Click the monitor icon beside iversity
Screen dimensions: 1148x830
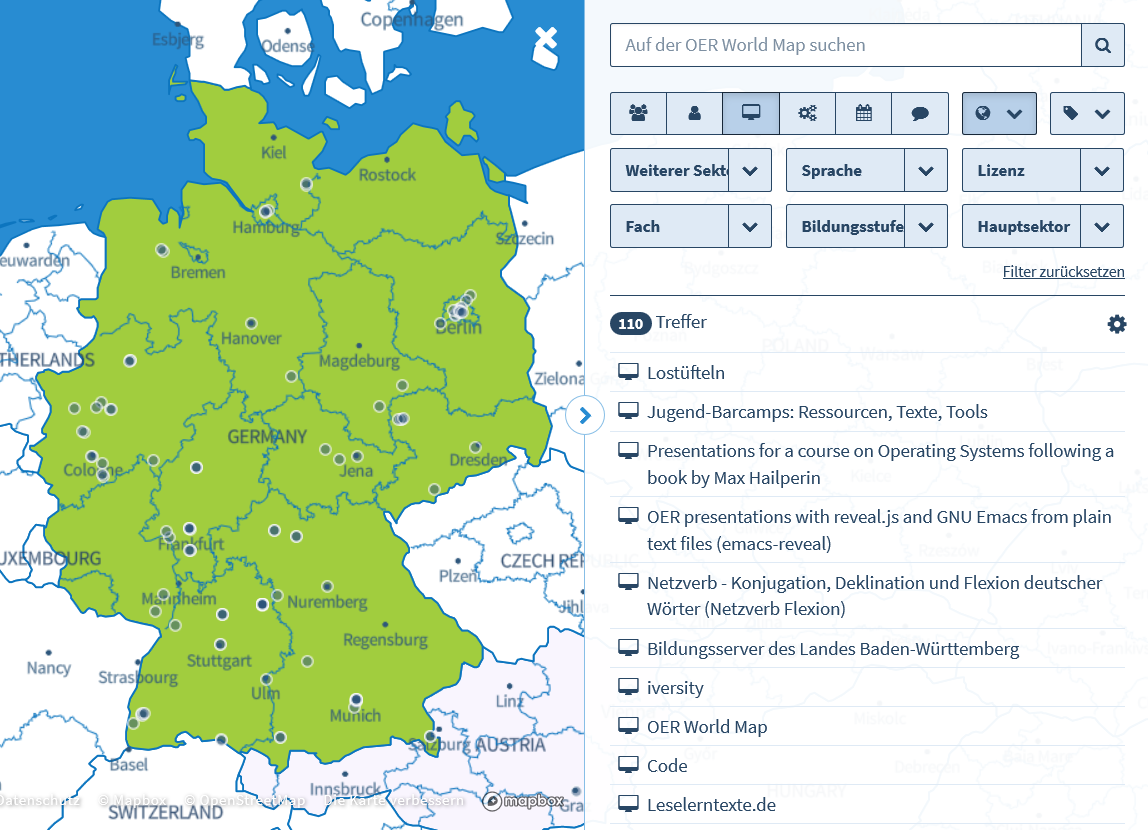(x=628, y=687)
